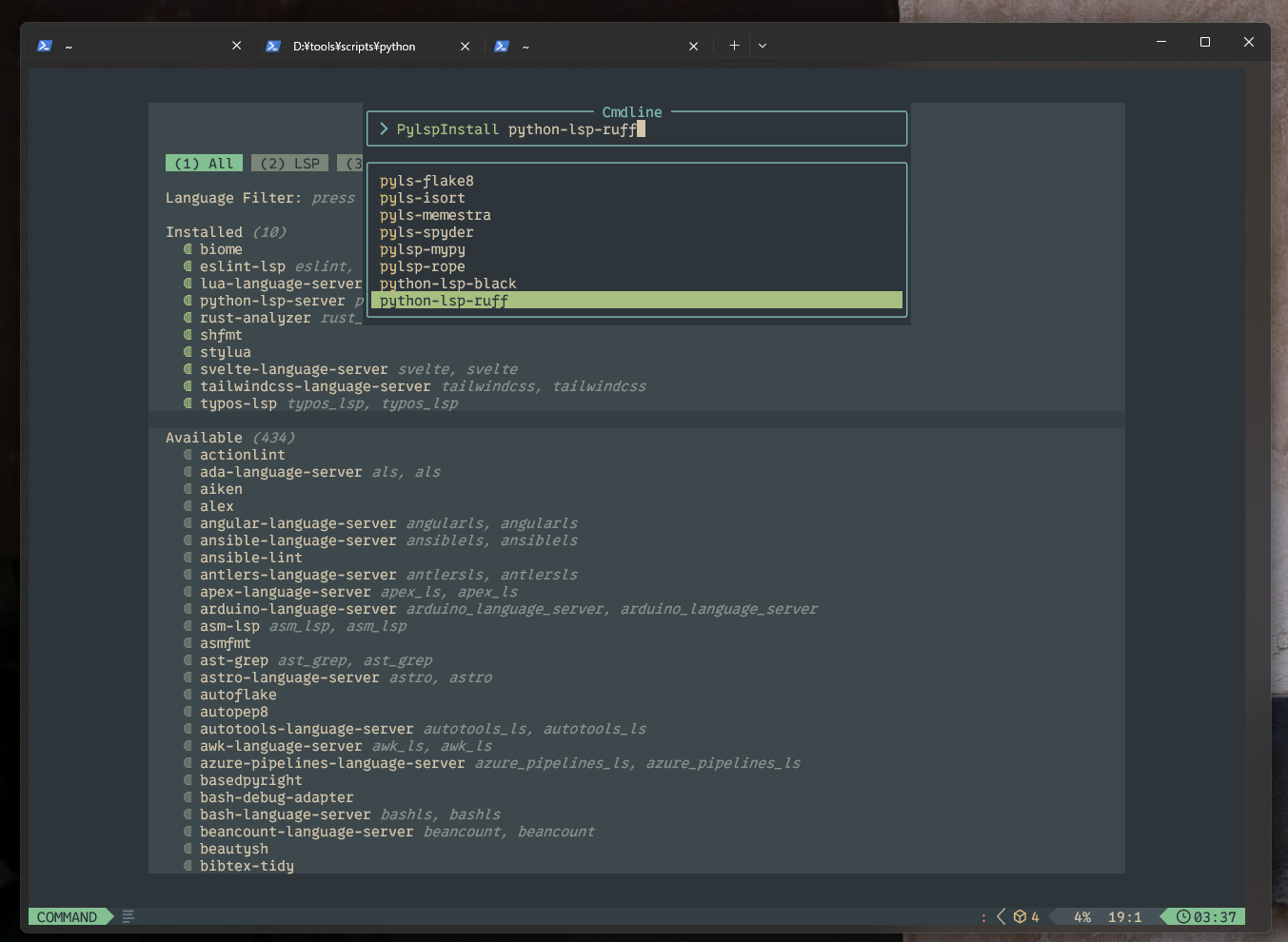This screenshot has width=1288, height=942.
Task: Click the package icon beside ast-grep
Action: pos(187,659)
